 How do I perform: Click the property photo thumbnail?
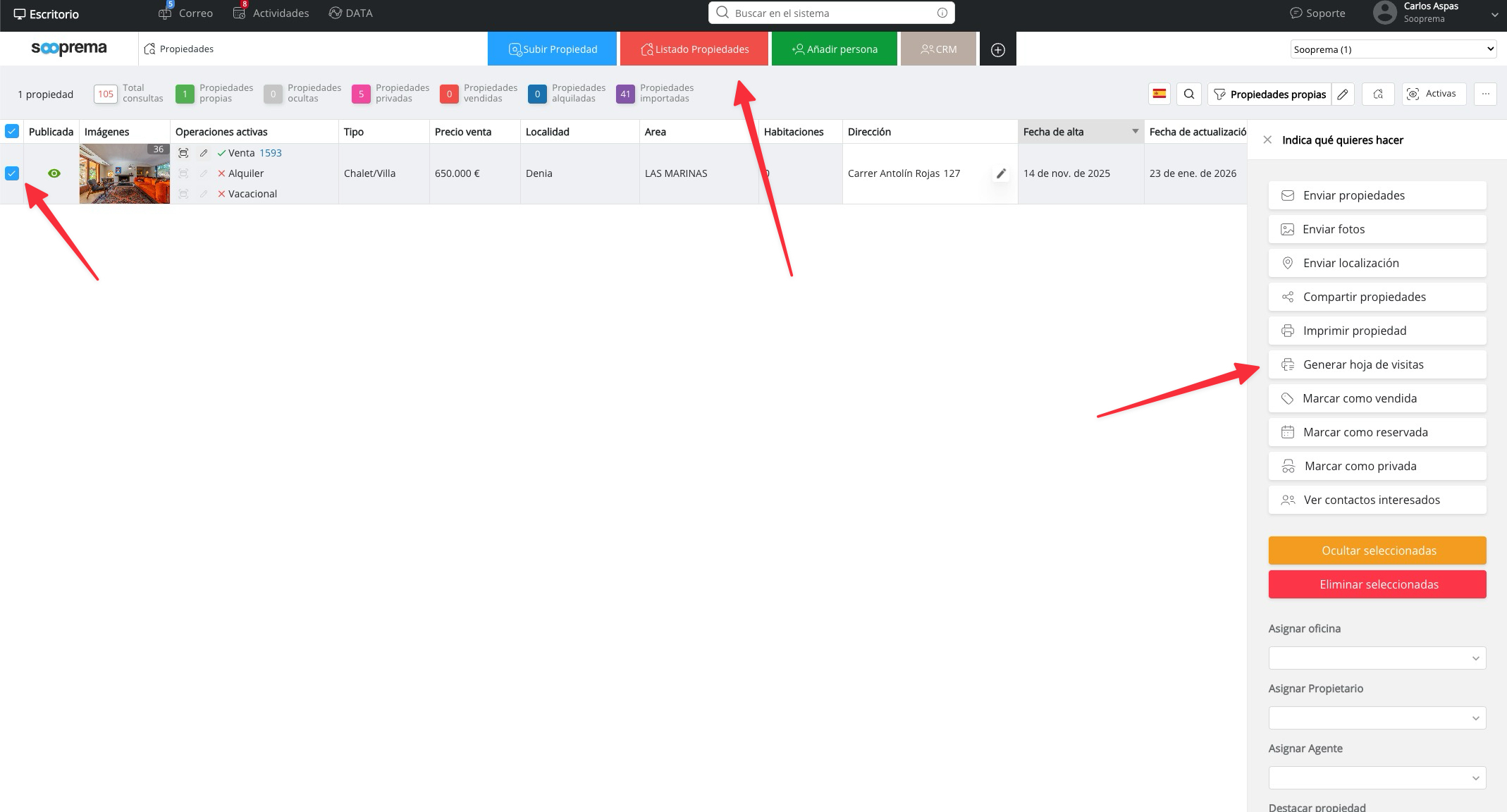click(124, 173)
